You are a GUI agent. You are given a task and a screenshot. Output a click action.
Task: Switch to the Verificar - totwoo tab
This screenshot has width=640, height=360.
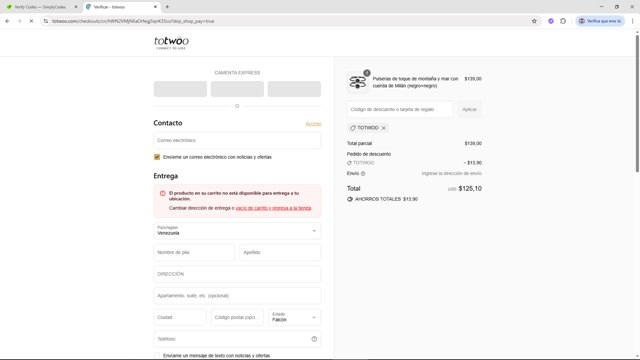tap(121, 7)
